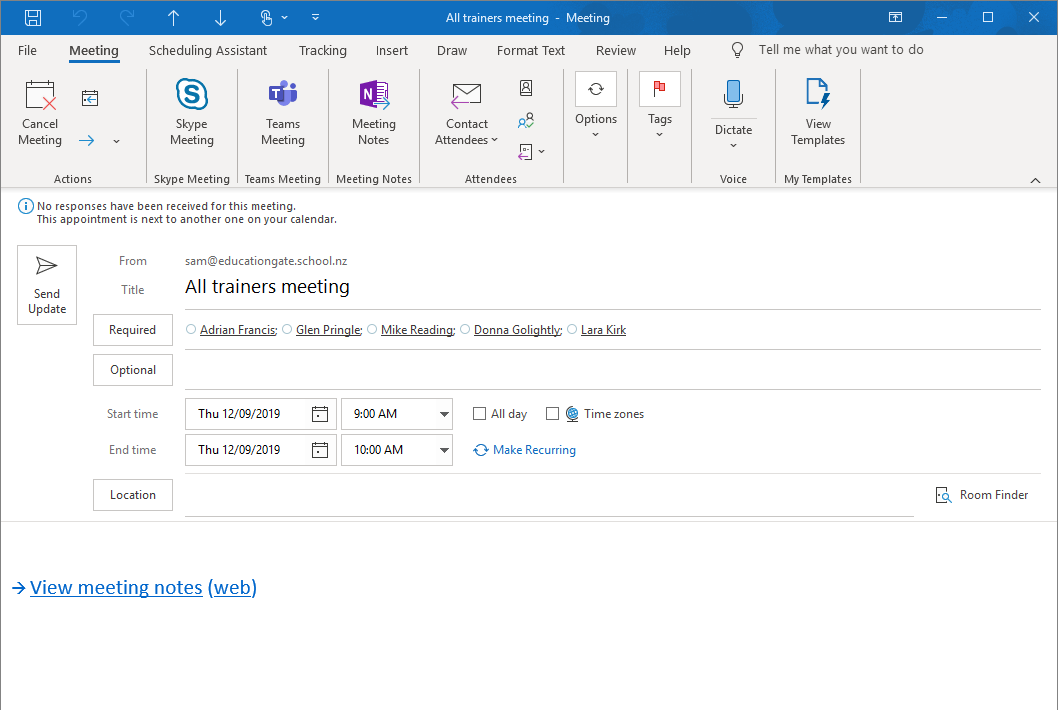Collapse the ribbon with the chevron
This screenshot has height=710, width=1058.
[x=1036, y=179]
